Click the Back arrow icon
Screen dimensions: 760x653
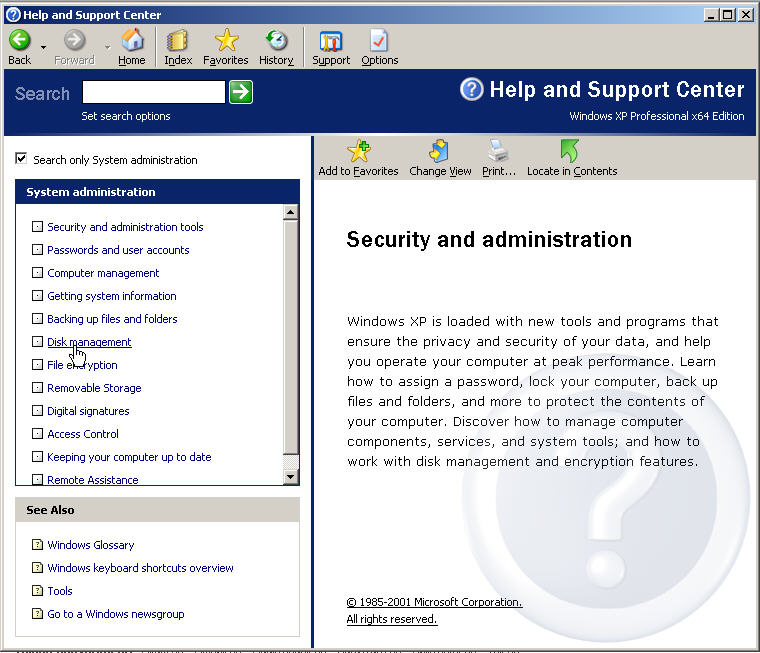[x=19, y=40]
